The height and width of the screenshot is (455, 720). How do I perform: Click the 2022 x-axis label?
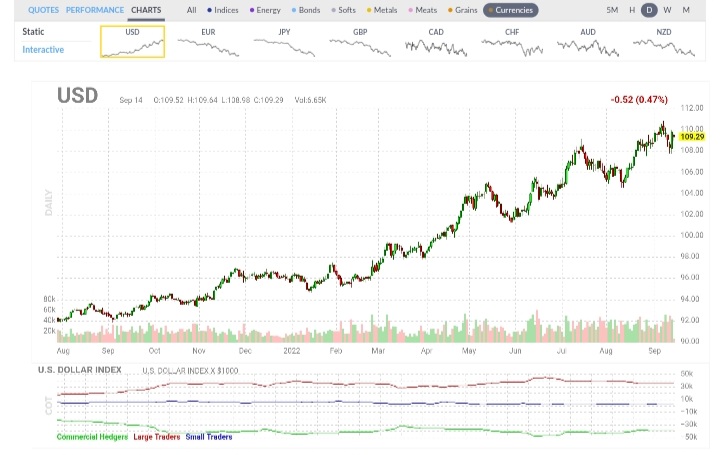[x=292, y=351]
